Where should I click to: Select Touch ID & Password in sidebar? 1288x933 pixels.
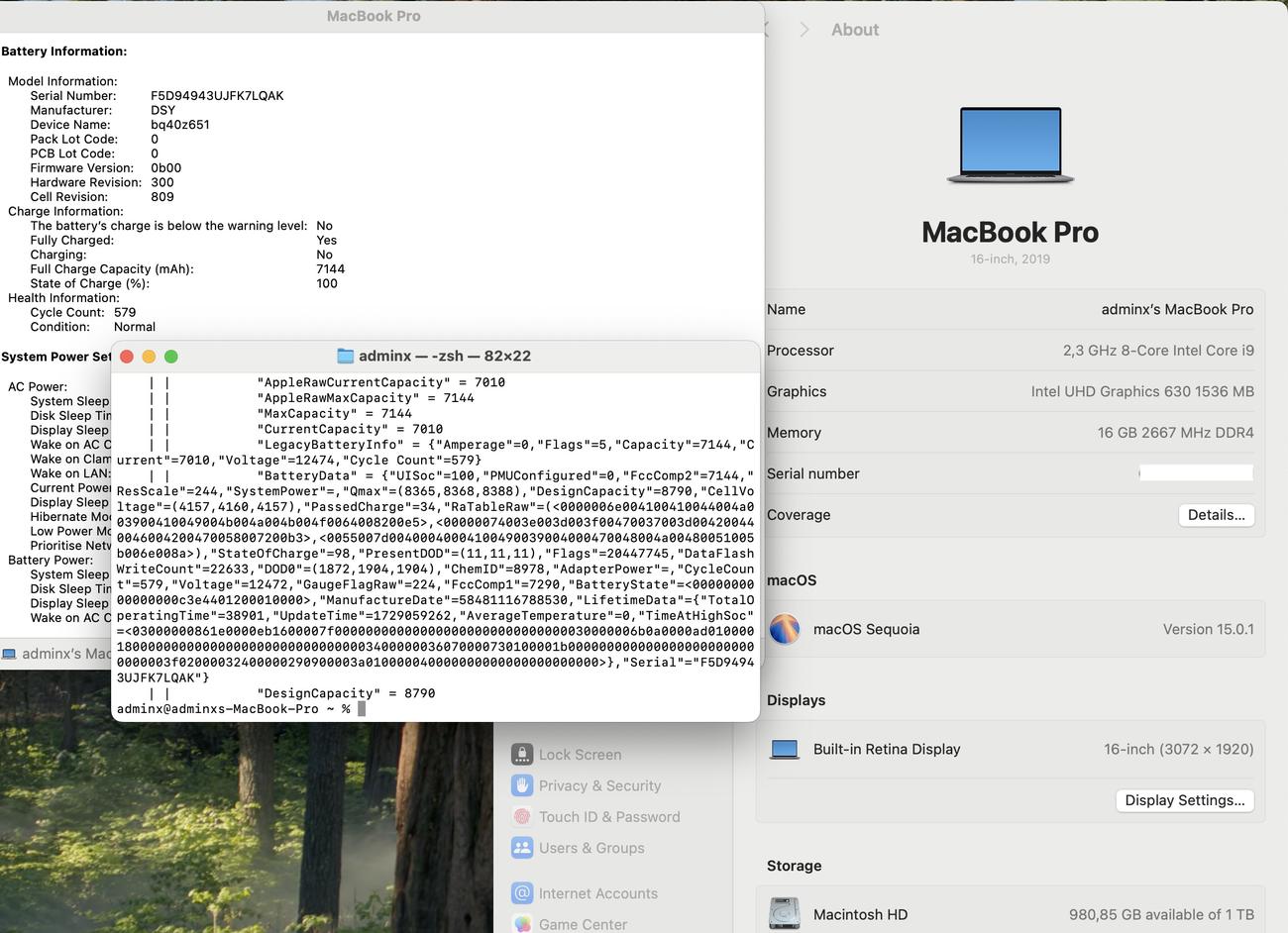[609, 817]
